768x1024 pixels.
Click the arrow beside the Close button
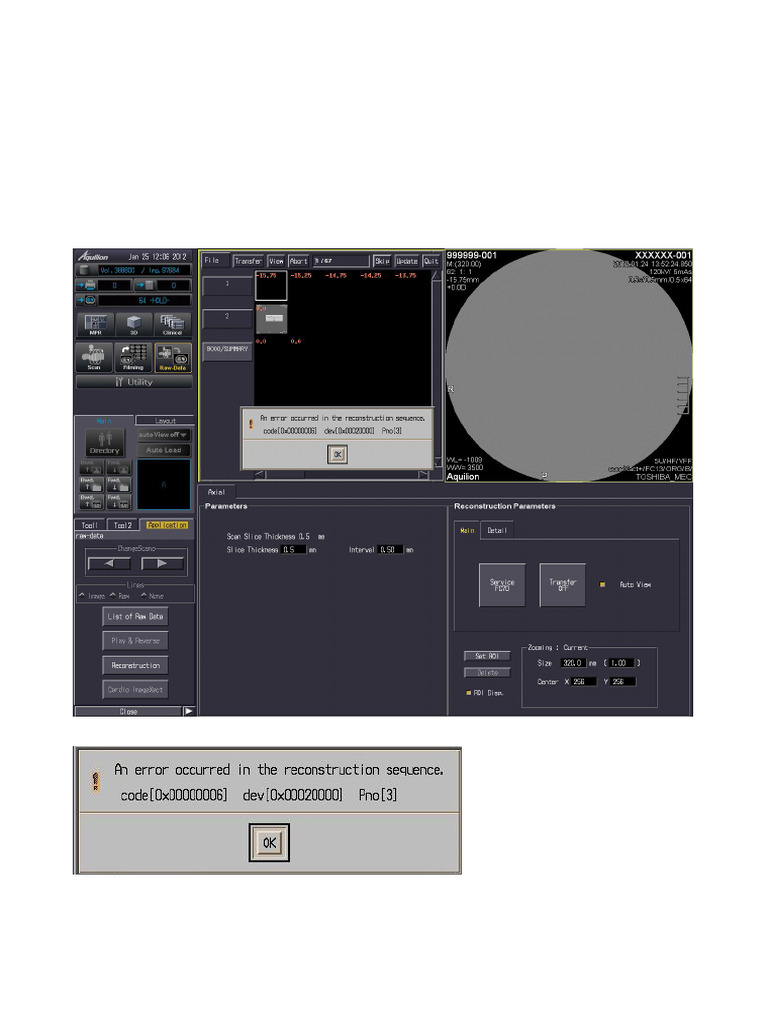188,711
